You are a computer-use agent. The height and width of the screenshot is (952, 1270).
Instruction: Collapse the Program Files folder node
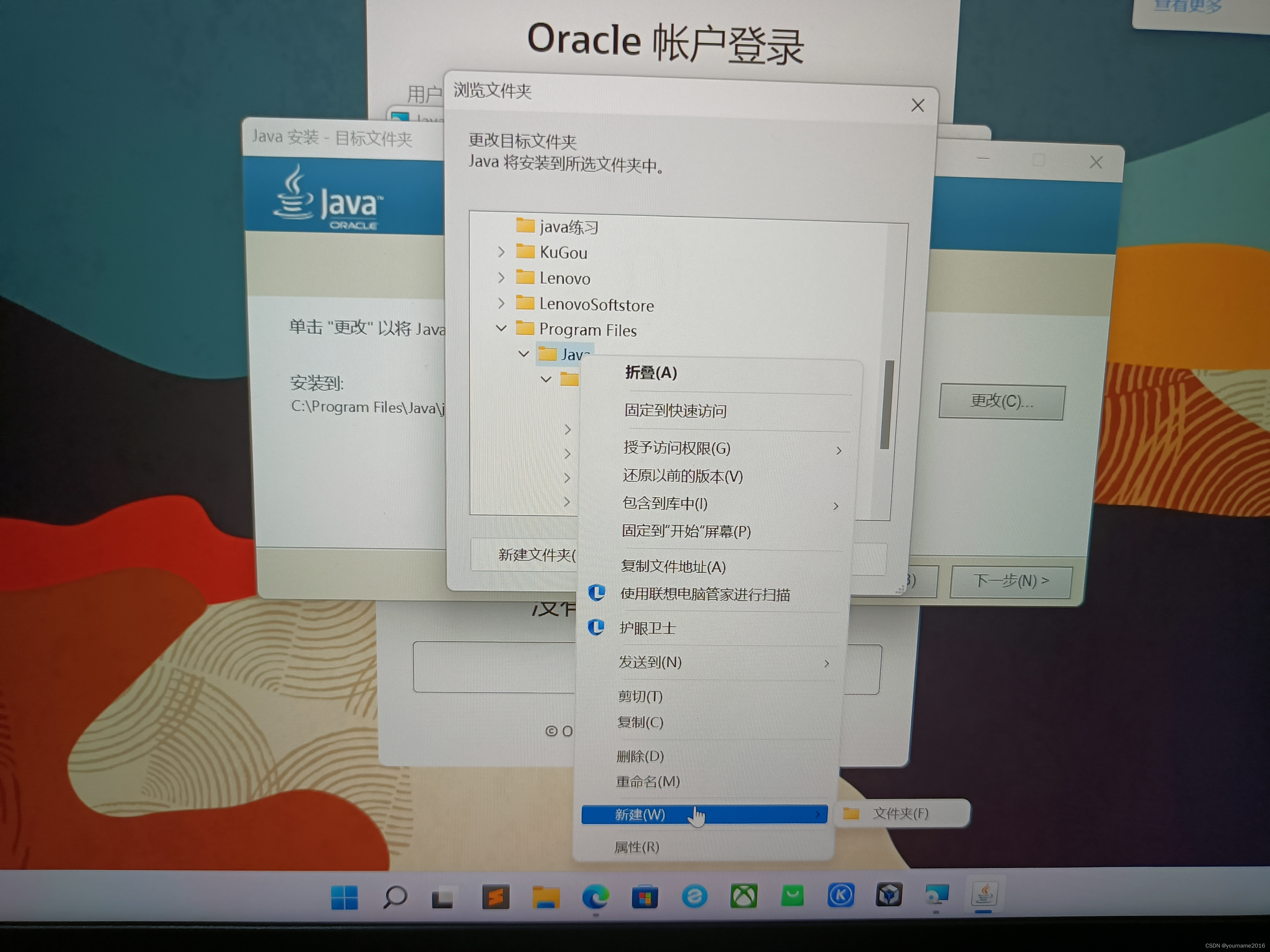[501, 328]
